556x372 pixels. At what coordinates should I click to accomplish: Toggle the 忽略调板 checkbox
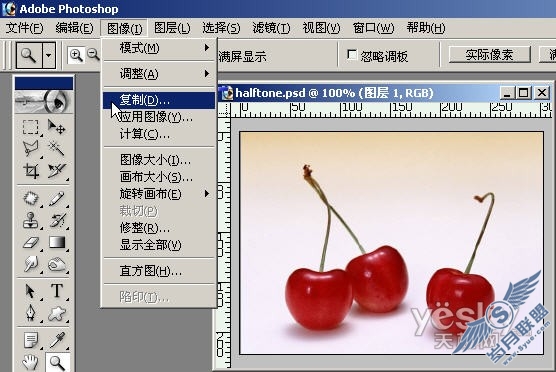pyautogui.click(x=352, y=55)
